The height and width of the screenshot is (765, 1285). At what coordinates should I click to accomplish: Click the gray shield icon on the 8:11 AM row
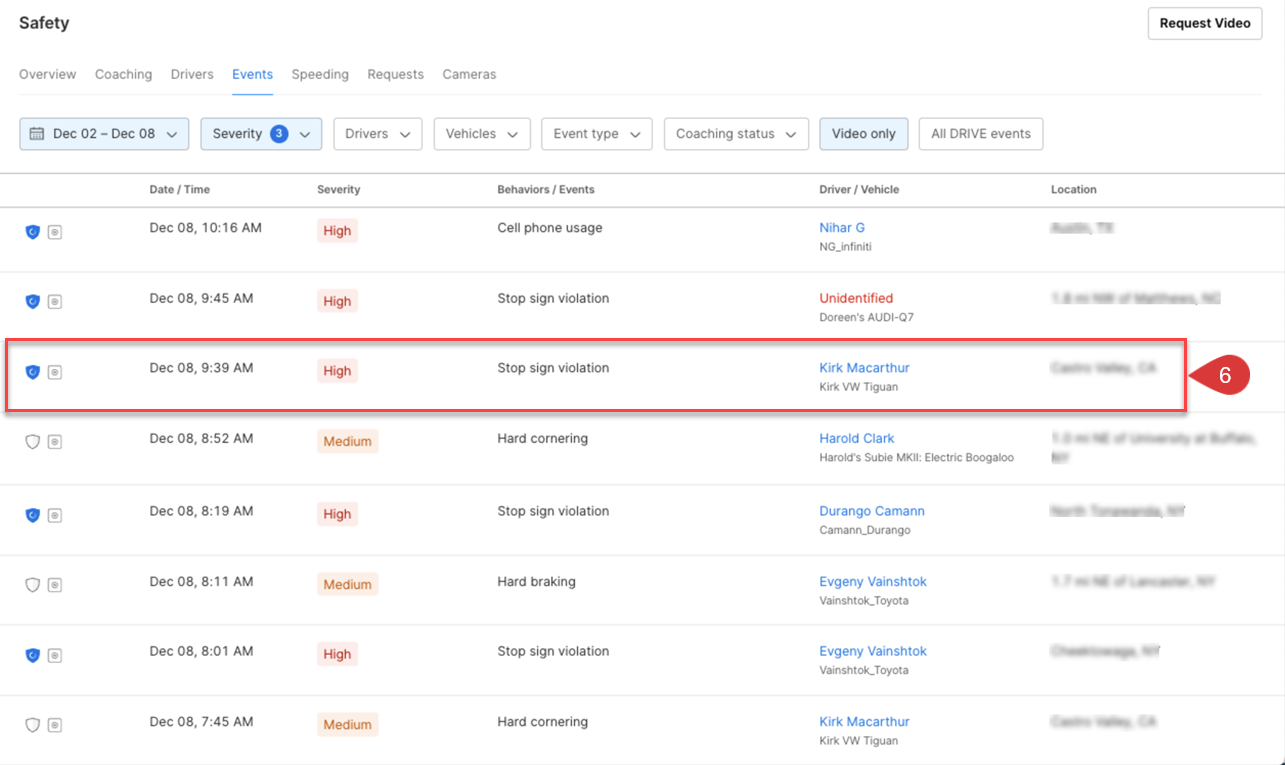(32, 585)
